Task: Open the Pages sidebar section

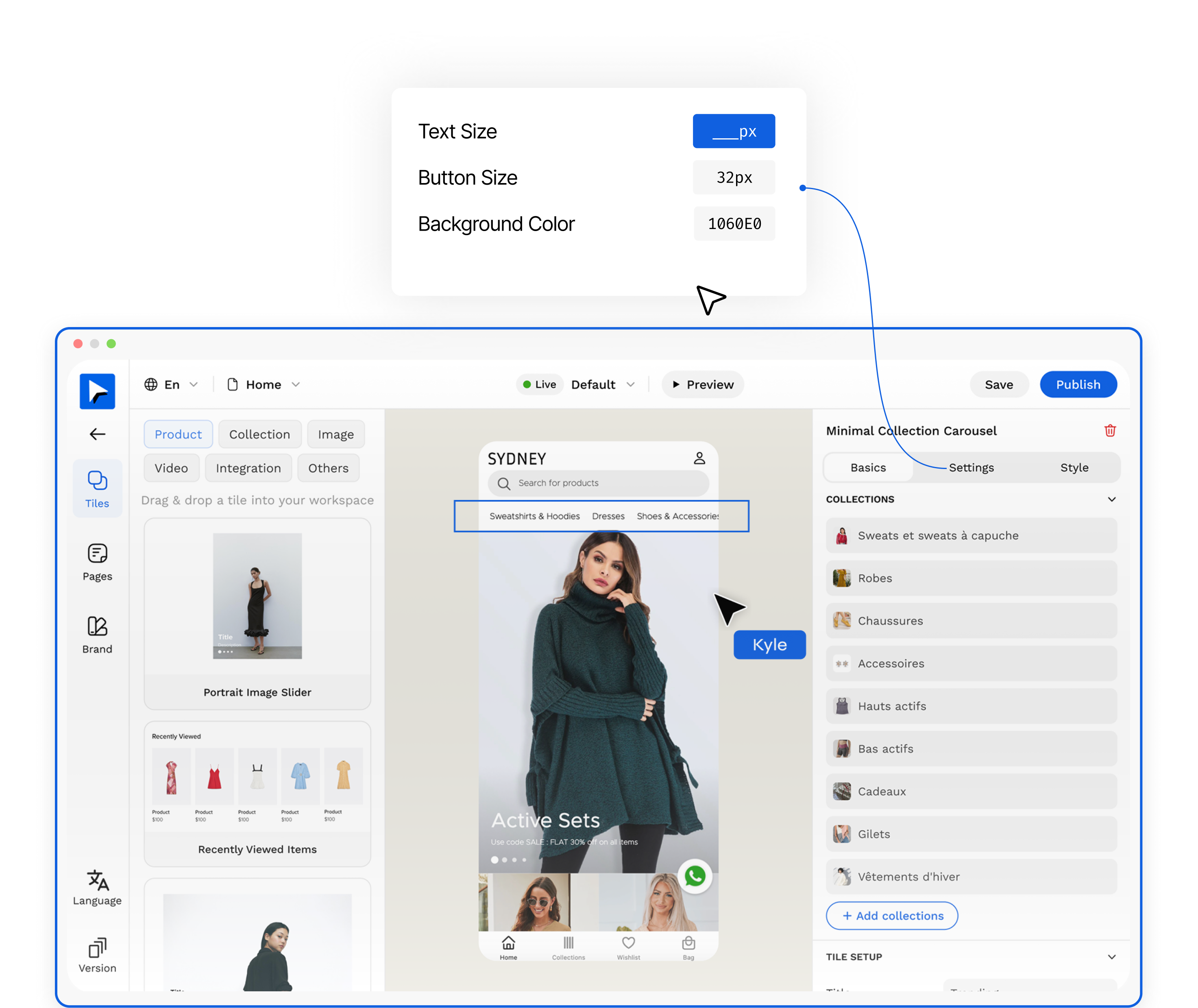Action: (97, 562)
